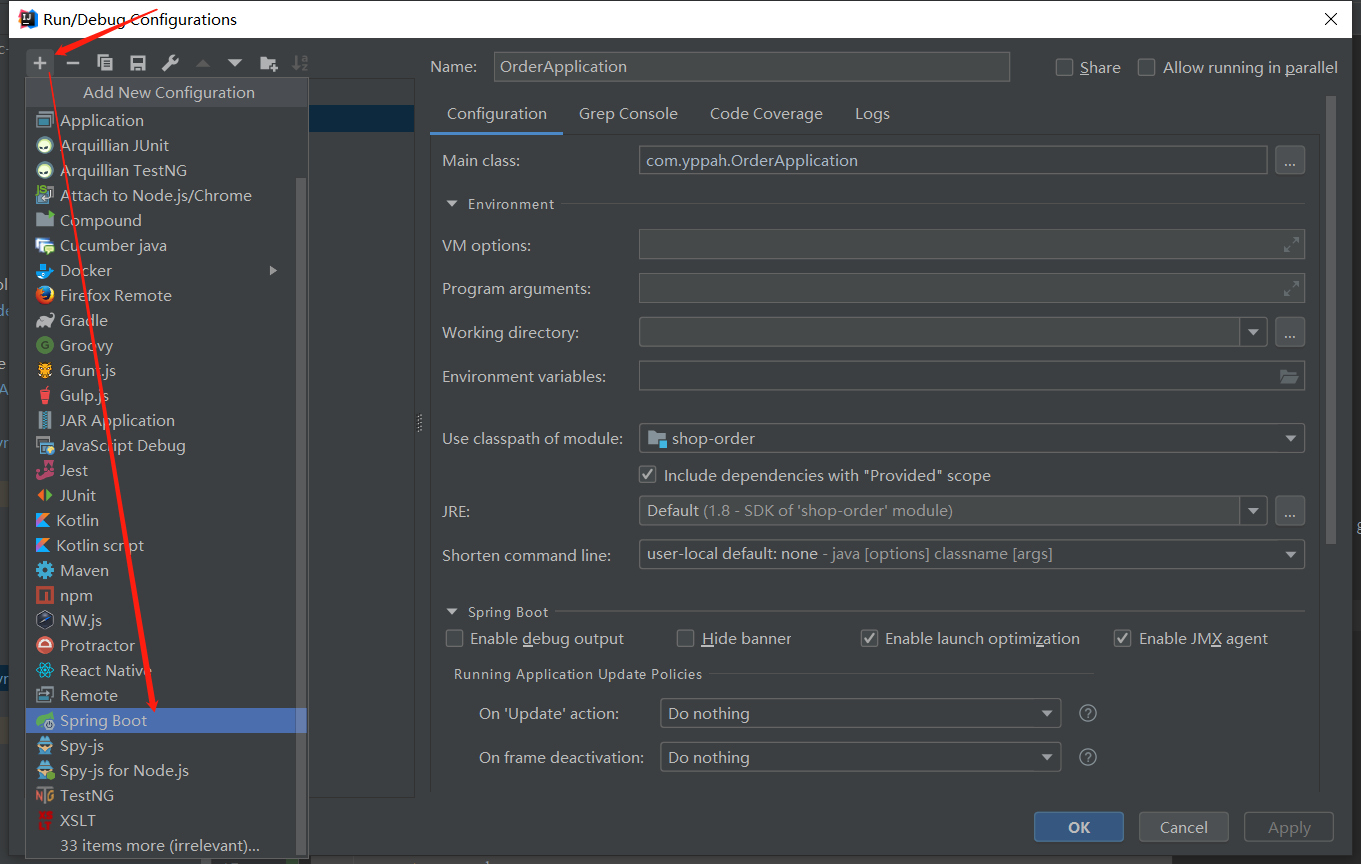Image resolution: width=1361 pixels, height=864 pixels.
Task: Toggle Include dependencies with Provided scope
Action: pos(648,475)
